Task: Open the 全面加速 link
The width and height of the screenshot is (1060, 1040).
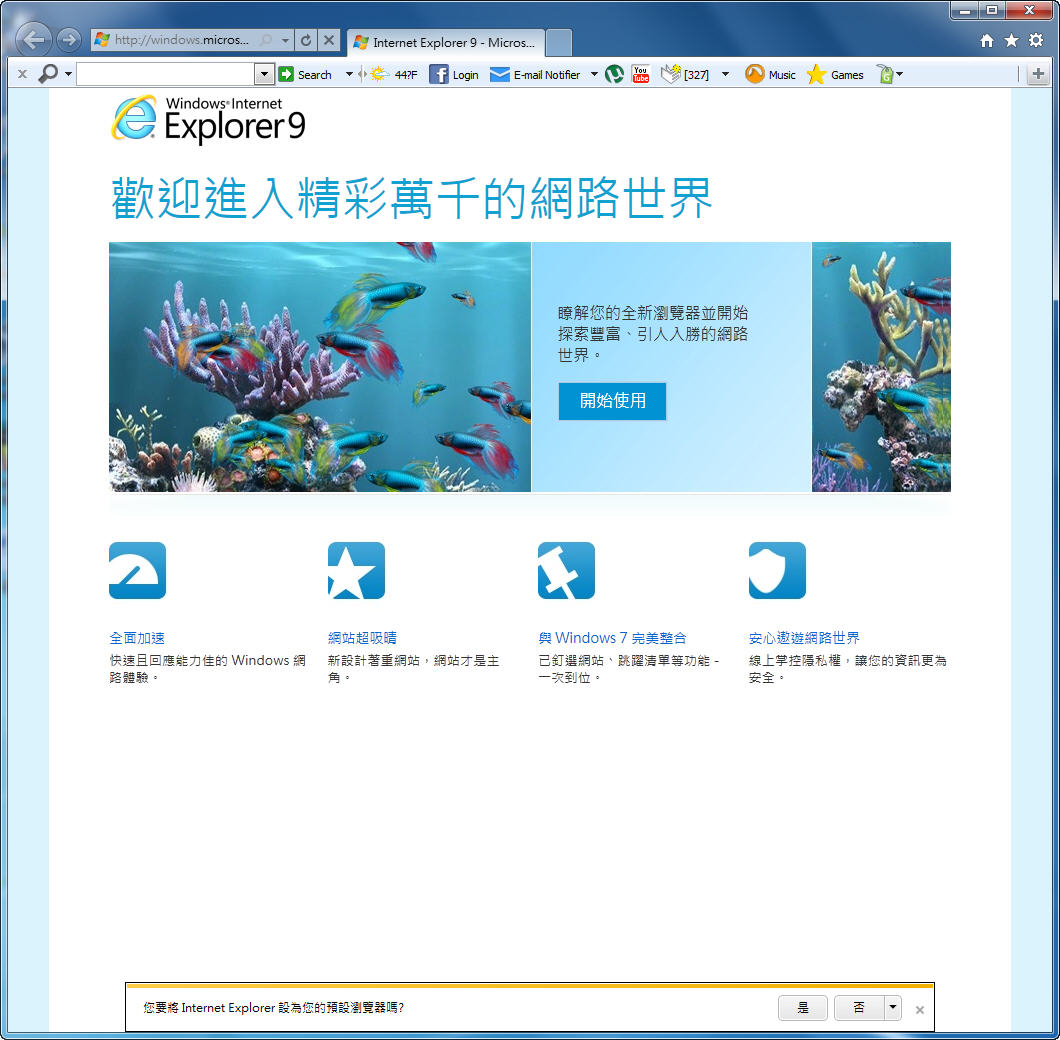Action: pos(137,638)
